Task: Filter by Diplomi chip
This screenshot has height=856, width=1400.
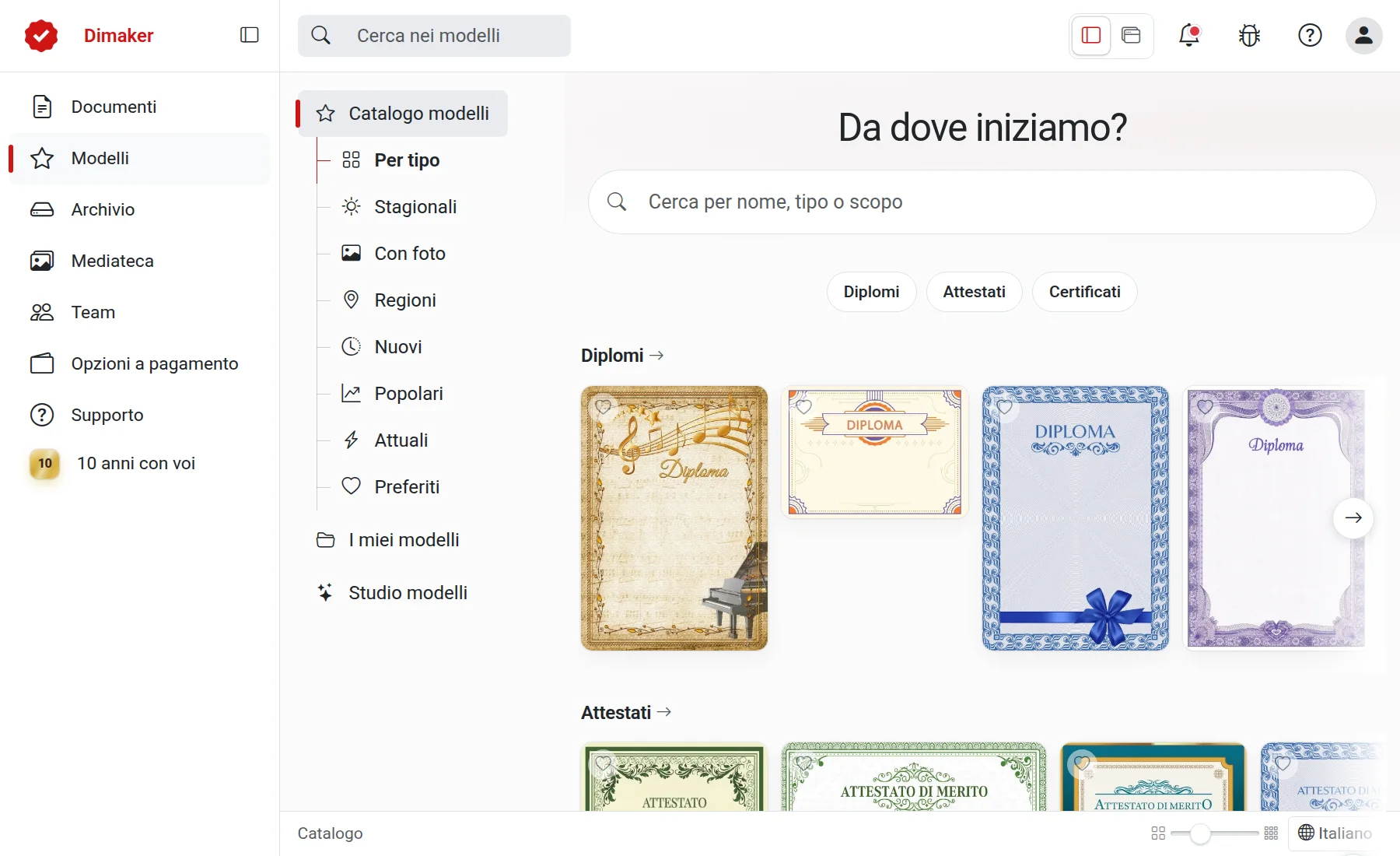Action: 871,292
